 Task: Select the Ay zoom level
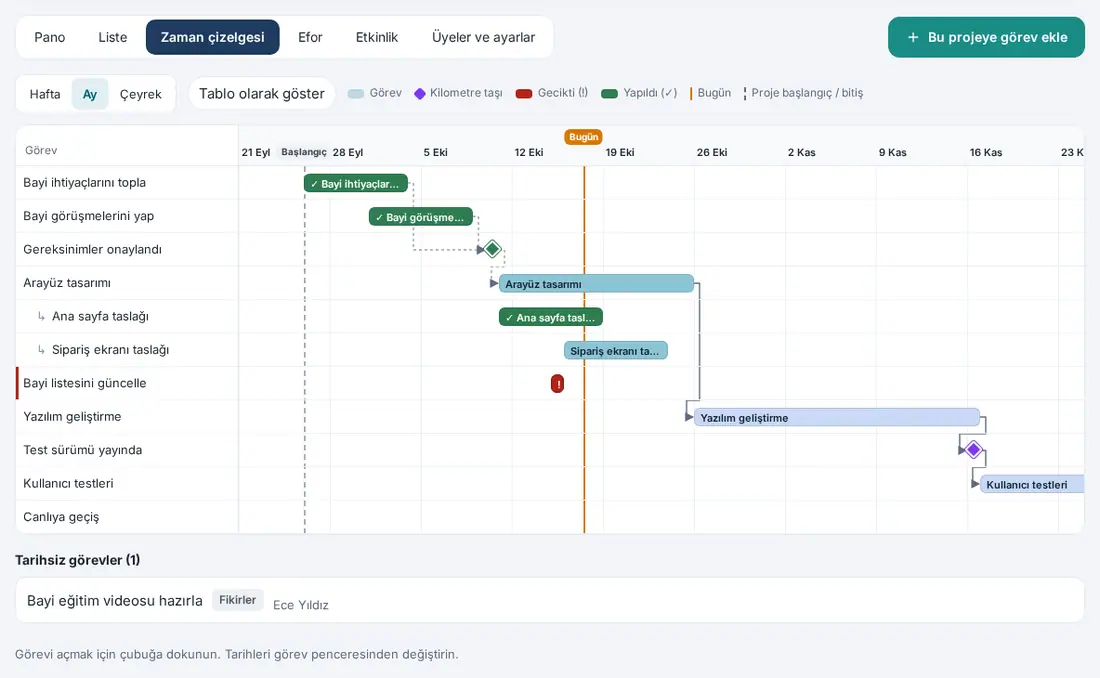click(x=90, y=94)
